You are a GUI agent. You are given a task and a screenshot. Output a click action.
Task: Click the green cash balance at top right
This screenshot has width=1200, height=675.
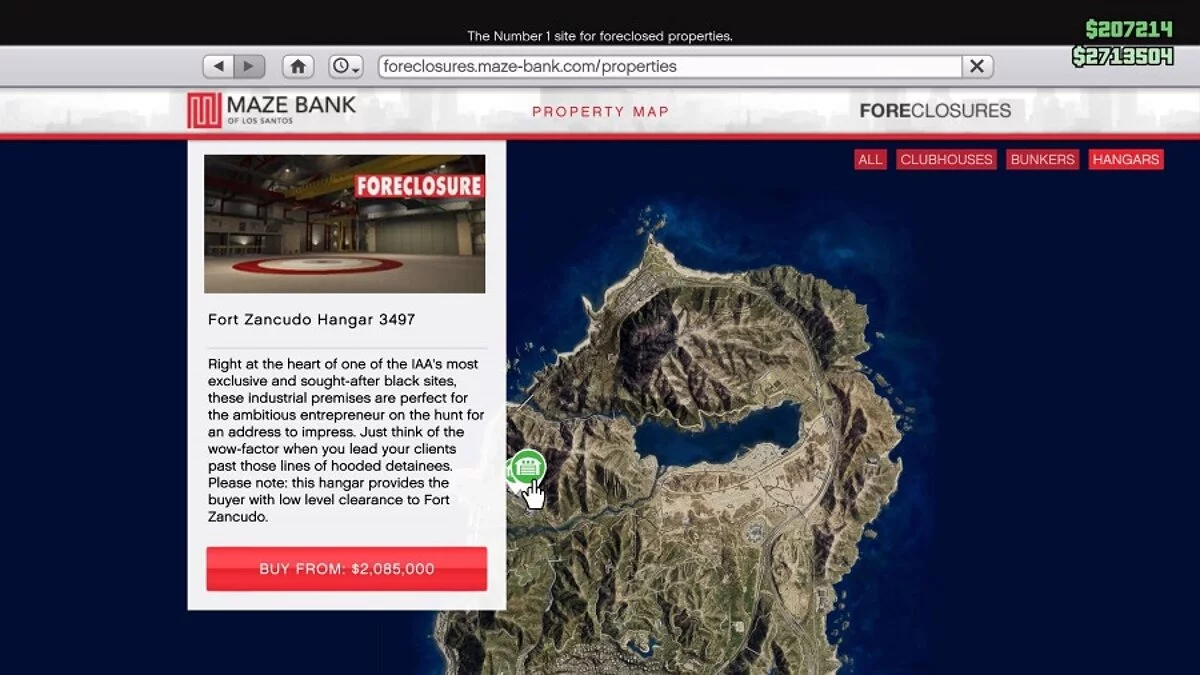1128,29
